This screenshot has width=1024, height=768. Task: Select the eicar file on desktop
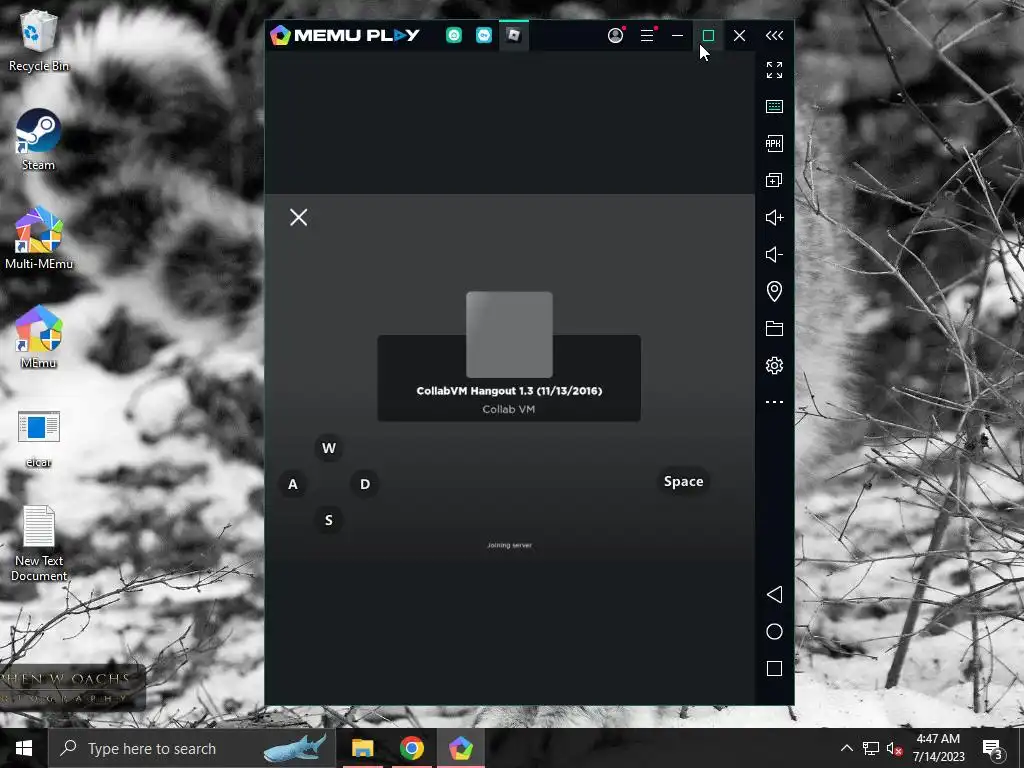(39, 438)
